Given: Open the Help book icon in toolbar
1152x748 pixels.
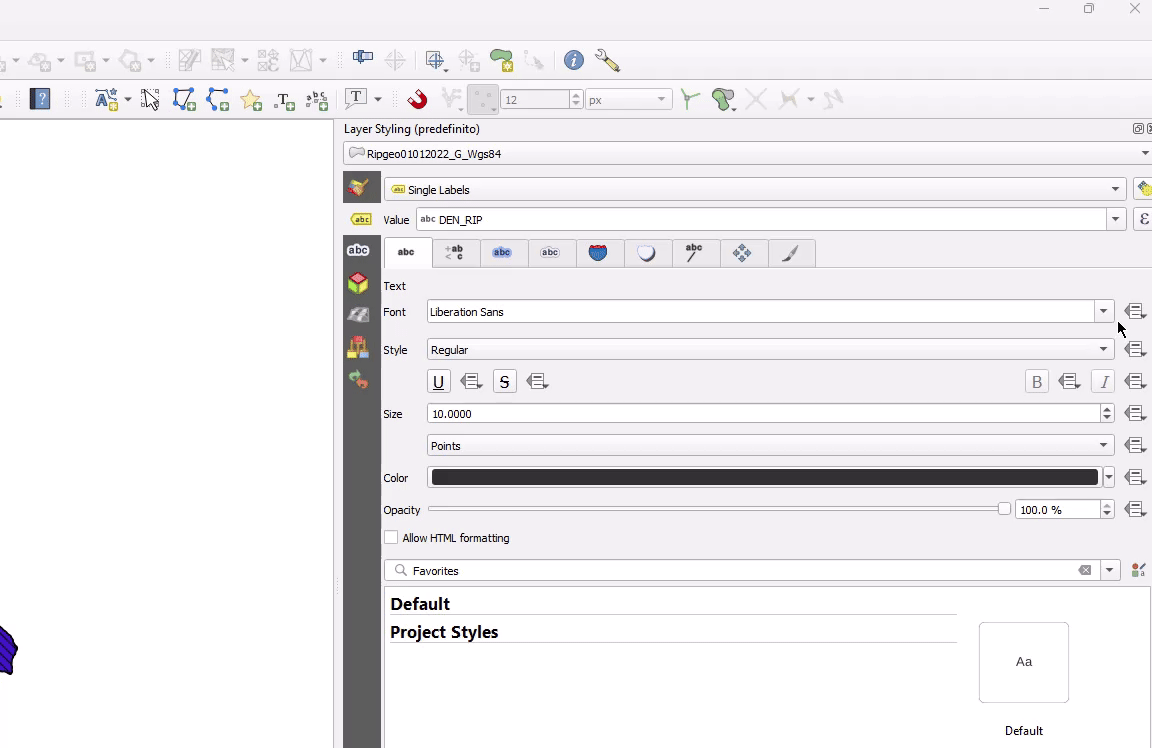Looking at the screenshot, I should coord(40,99).
